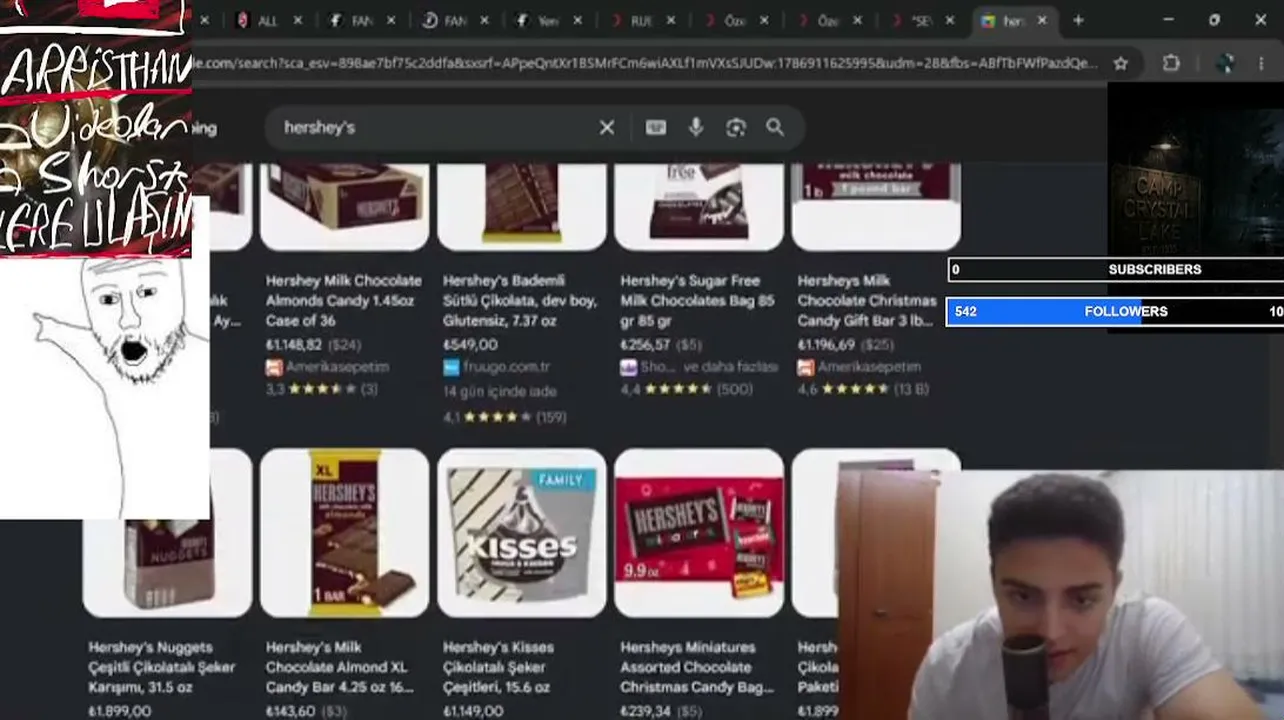Open Hershey Milk Chocolate Almonds Candy product image
The width and height of the screenshot is (1284, 720).
tap(344, 206)
